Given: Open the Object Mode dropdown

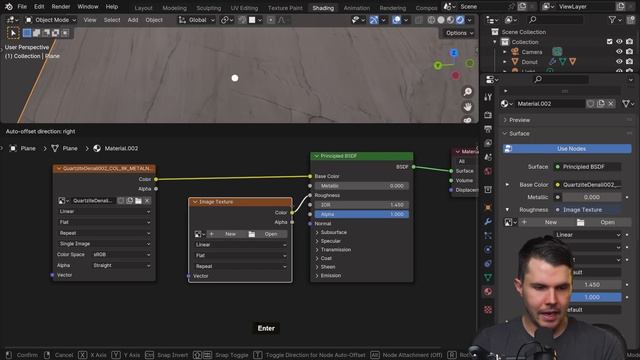Looking at the screenshot, I should pyautogui.click(x=51, y=20).
